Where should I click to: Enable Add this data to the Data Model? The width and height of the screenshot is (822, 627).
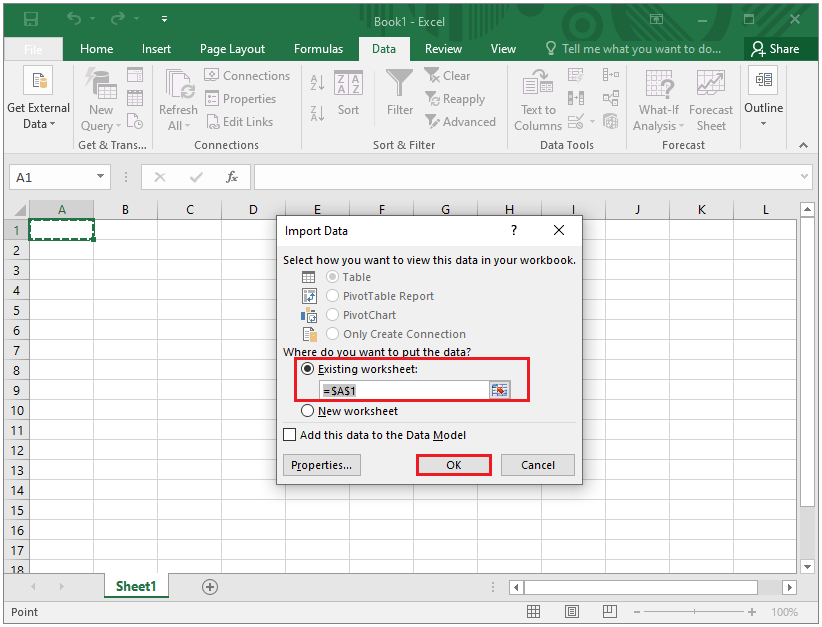pyautogui.click(x=290, y=434)
